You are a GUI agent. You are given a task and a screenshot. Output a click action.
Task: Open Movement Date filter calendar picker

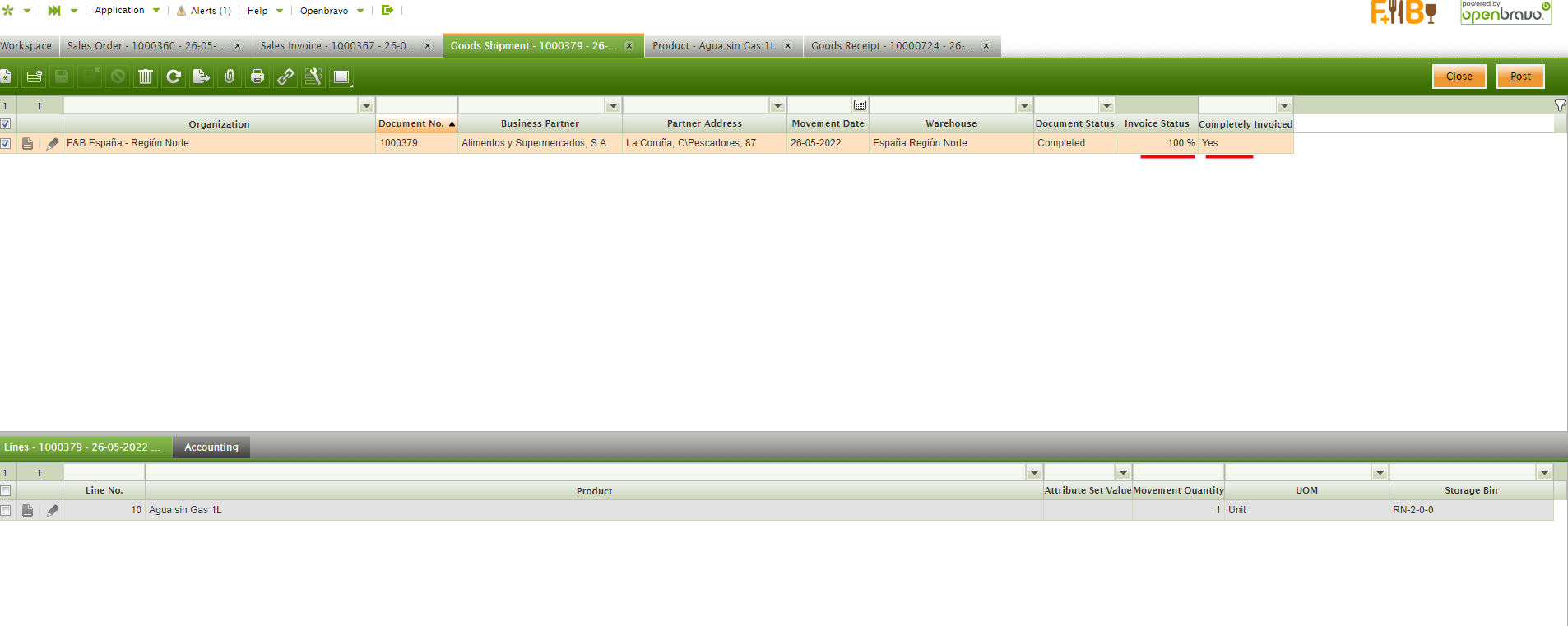coord(860,105)
